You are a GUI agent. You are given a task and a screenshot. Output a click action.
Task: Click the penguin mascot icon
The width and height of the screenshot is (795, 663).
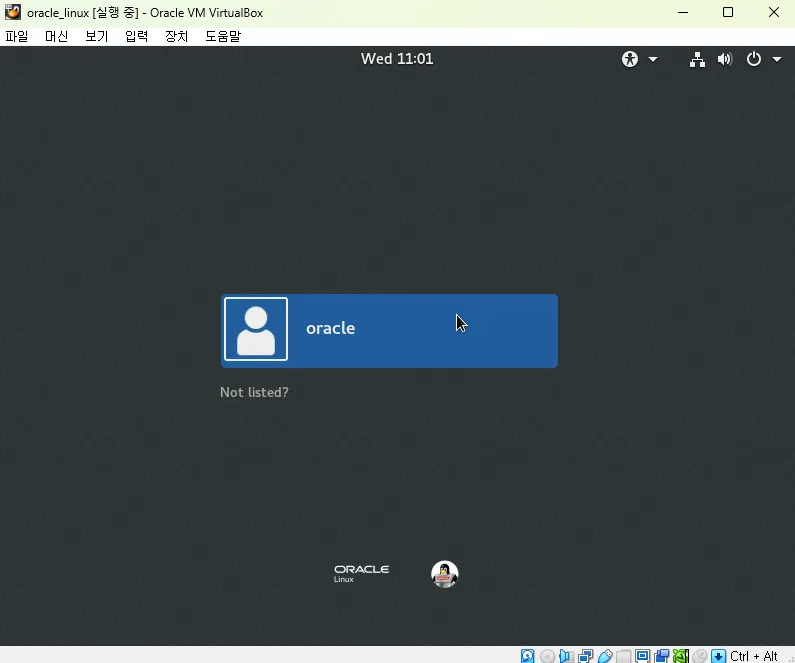[x=445, y=574]
